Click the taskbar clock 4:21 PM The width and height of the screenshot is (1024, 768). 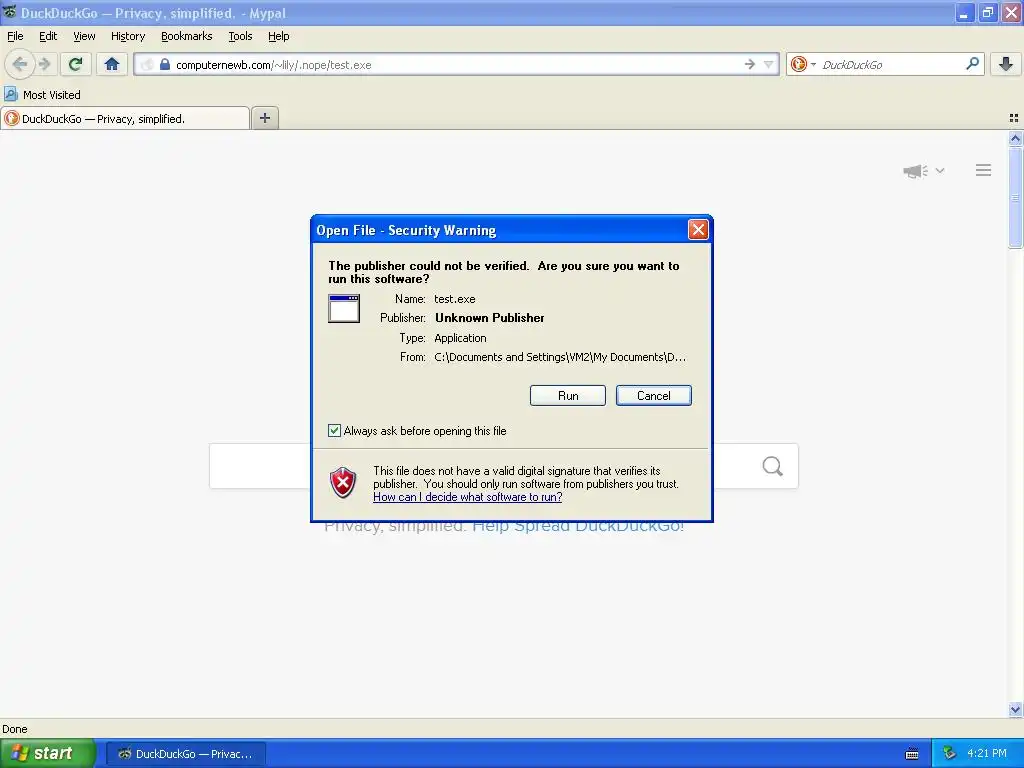[x=987, y=753]
